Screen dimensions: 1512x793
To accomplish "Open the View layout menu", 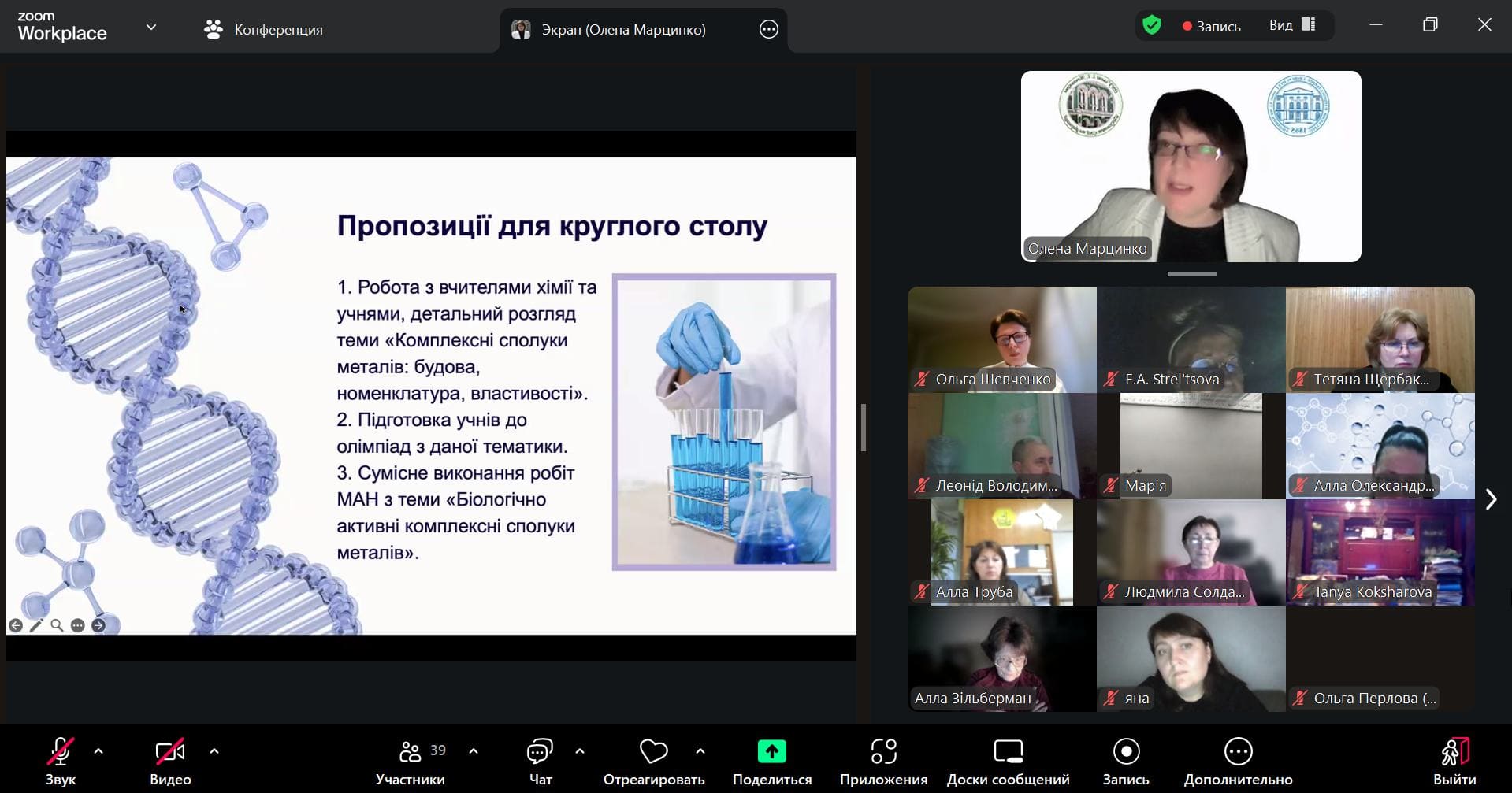I will (x=1292, y=26).
